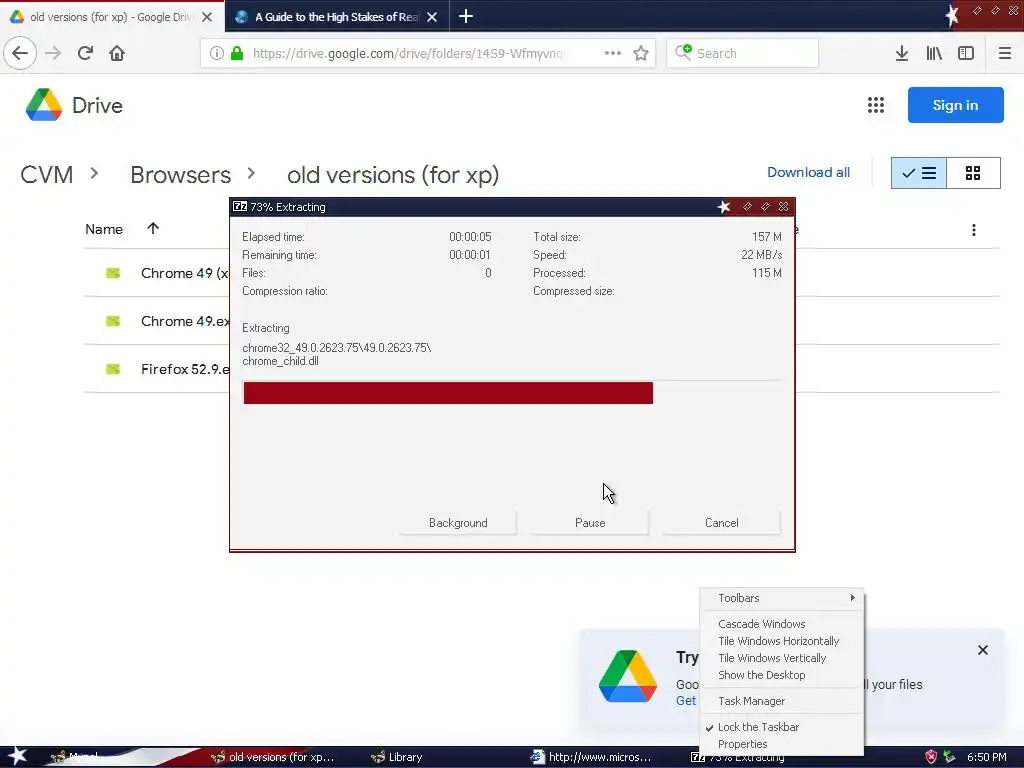Click the 6:50 PM taskbar clock
The image size is (1024, 768).
click(x=987, y=757)
